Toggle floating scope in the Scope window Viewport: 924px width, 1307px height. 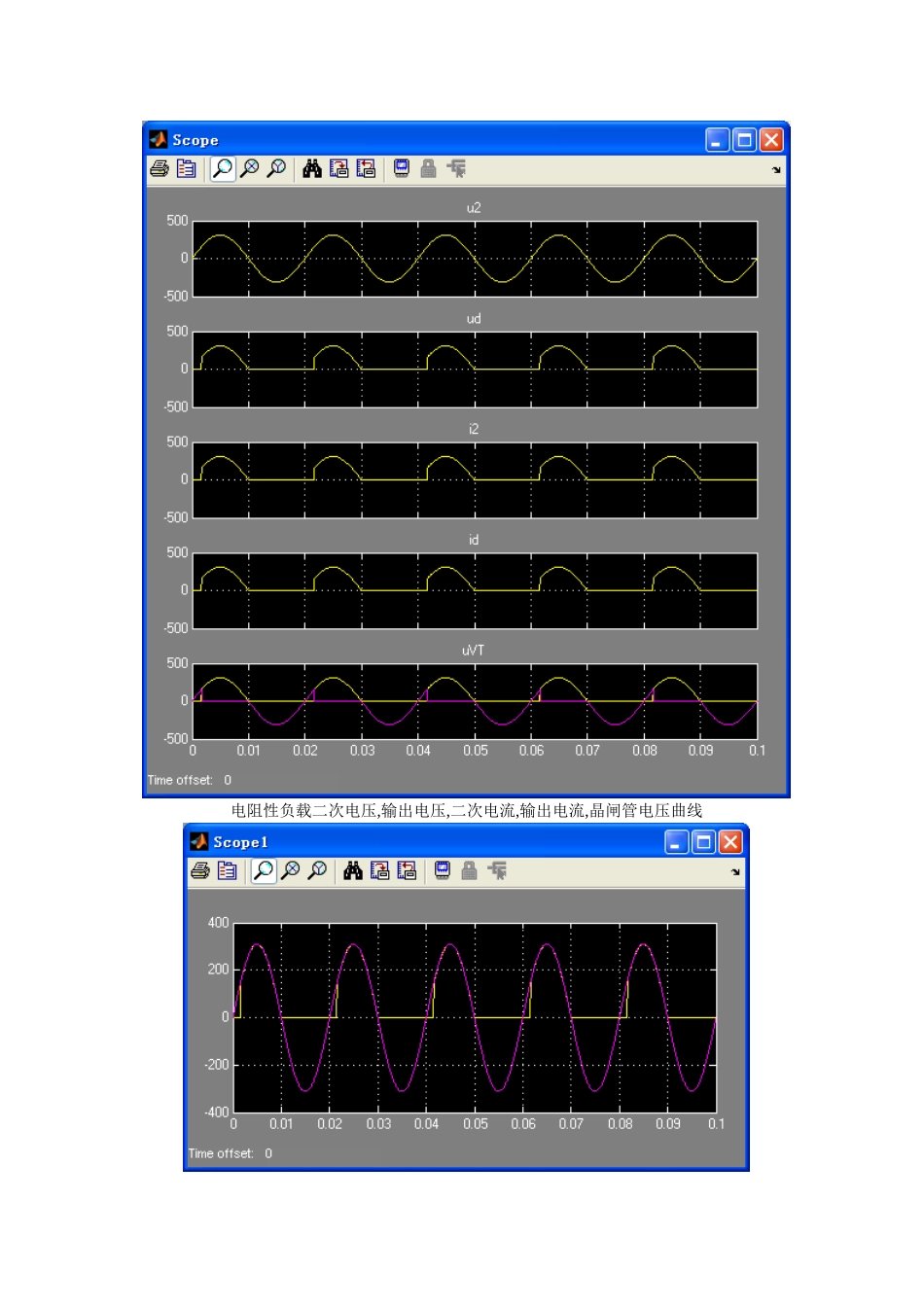pos(402,169)
